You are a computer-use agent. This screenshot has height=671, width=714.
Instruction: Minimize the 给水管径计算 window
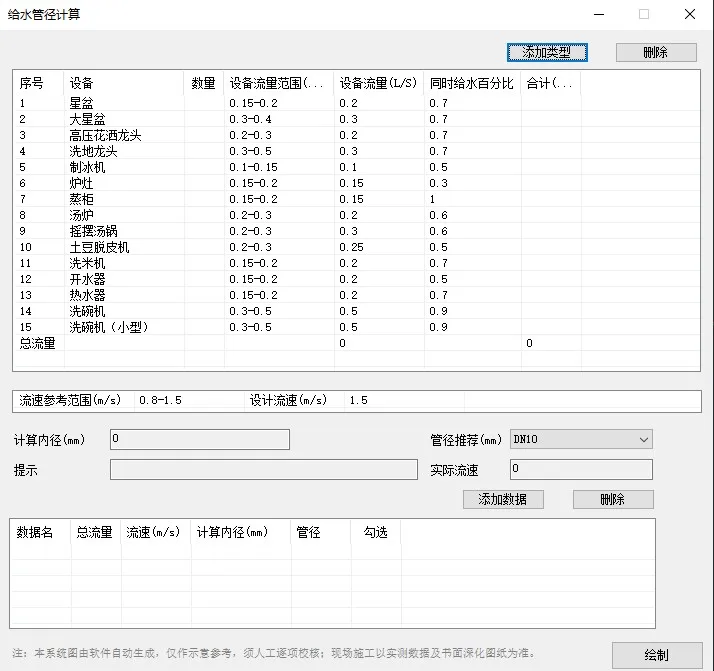pos(599,14)
